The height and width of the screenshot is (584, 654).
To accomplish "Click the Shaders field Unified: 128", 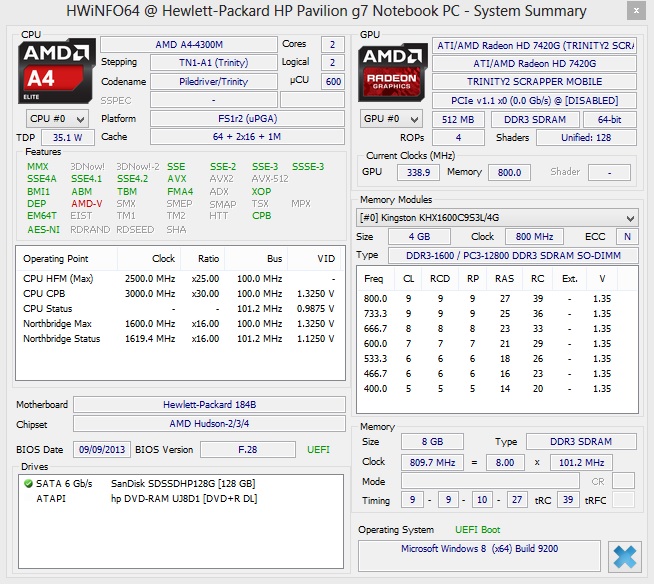I will coord(586,138).
